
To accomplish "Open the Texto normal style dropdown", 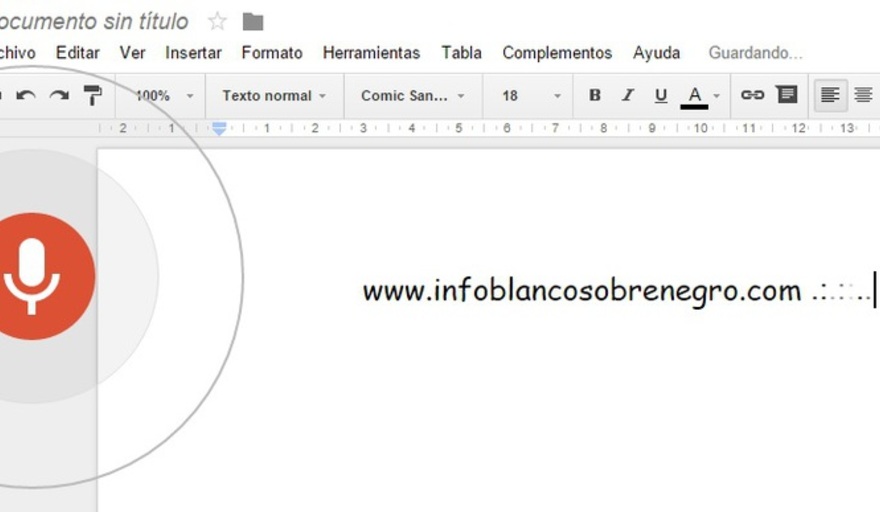I will point(274,96).
